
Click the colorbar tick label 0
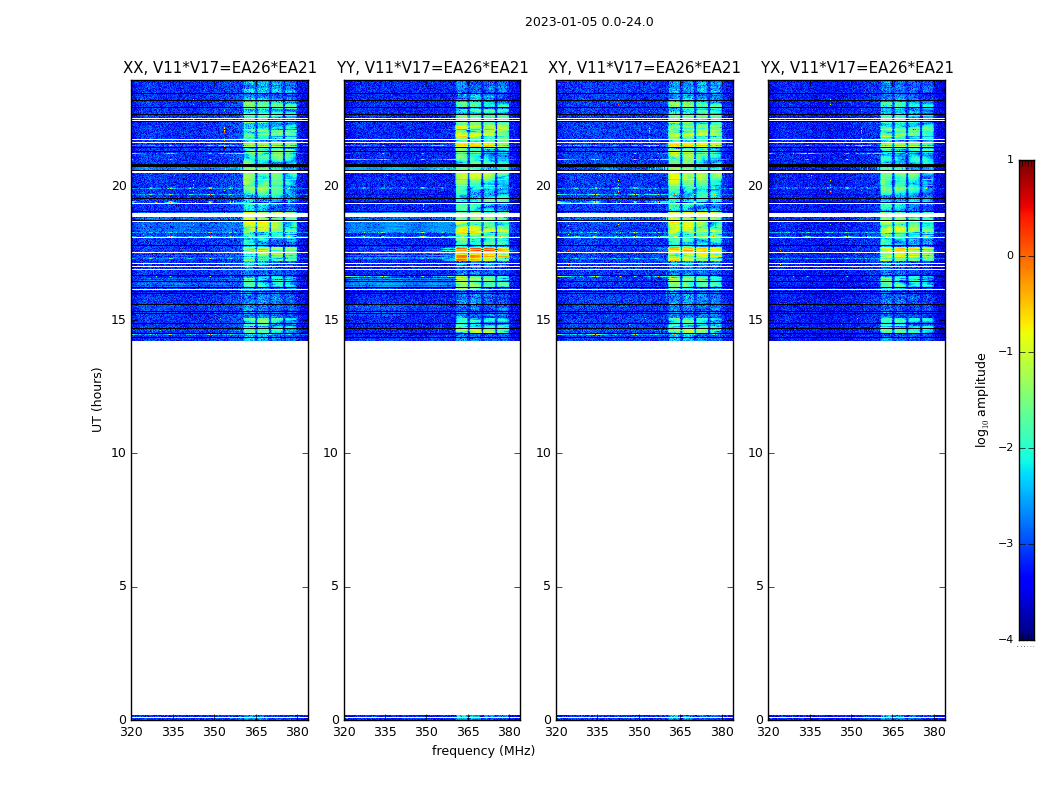tap(1010, 256)
